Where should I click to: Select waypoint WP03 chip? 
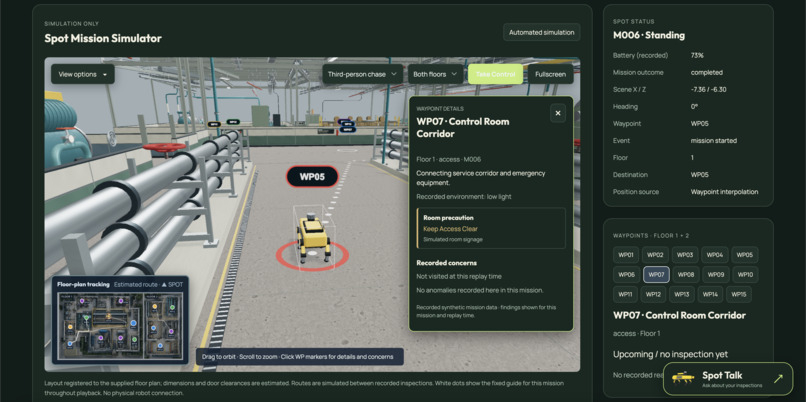[x=685, y=255]
